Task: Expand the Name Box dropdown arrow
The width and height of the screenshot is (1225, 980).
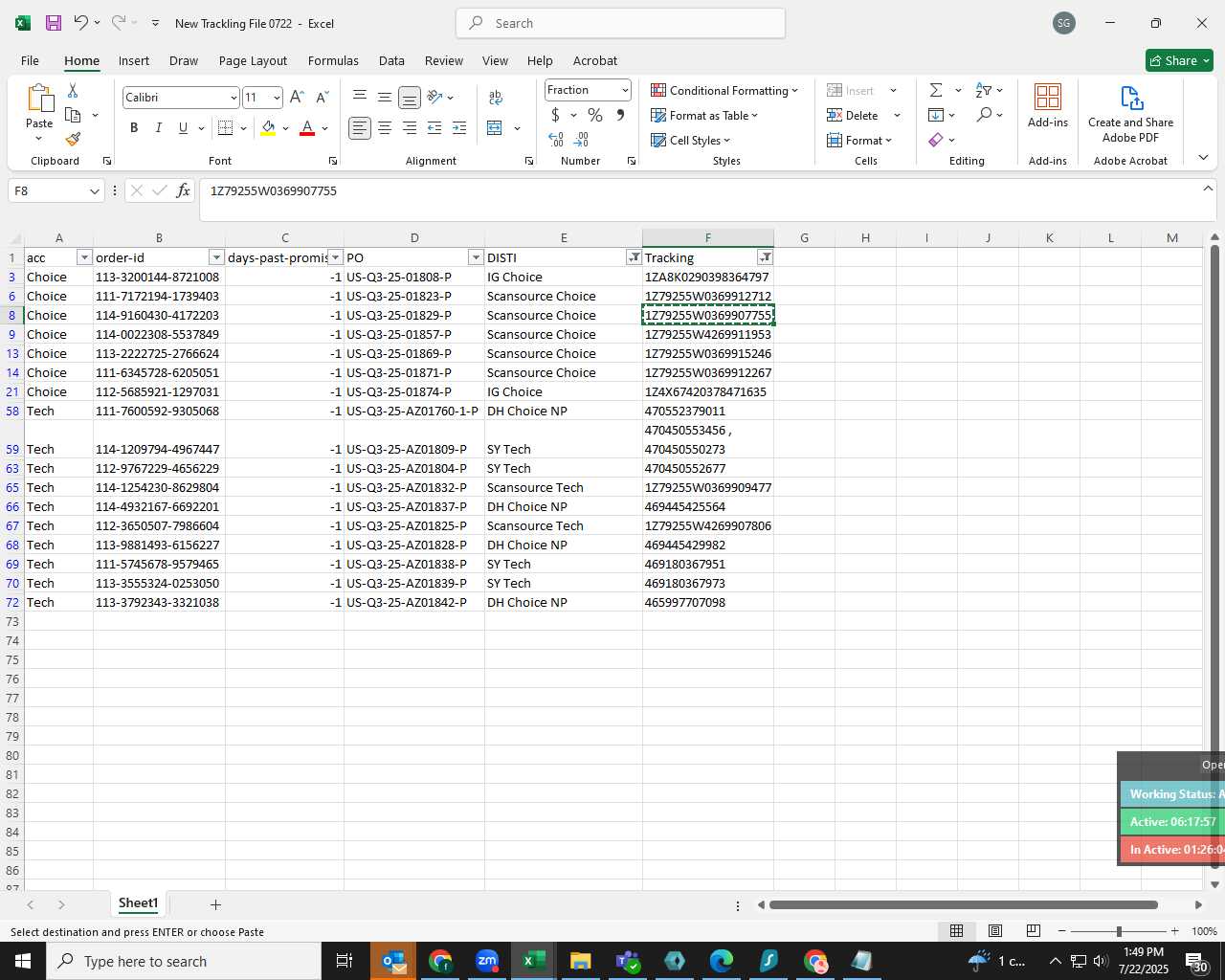Action: pos(94,190)
